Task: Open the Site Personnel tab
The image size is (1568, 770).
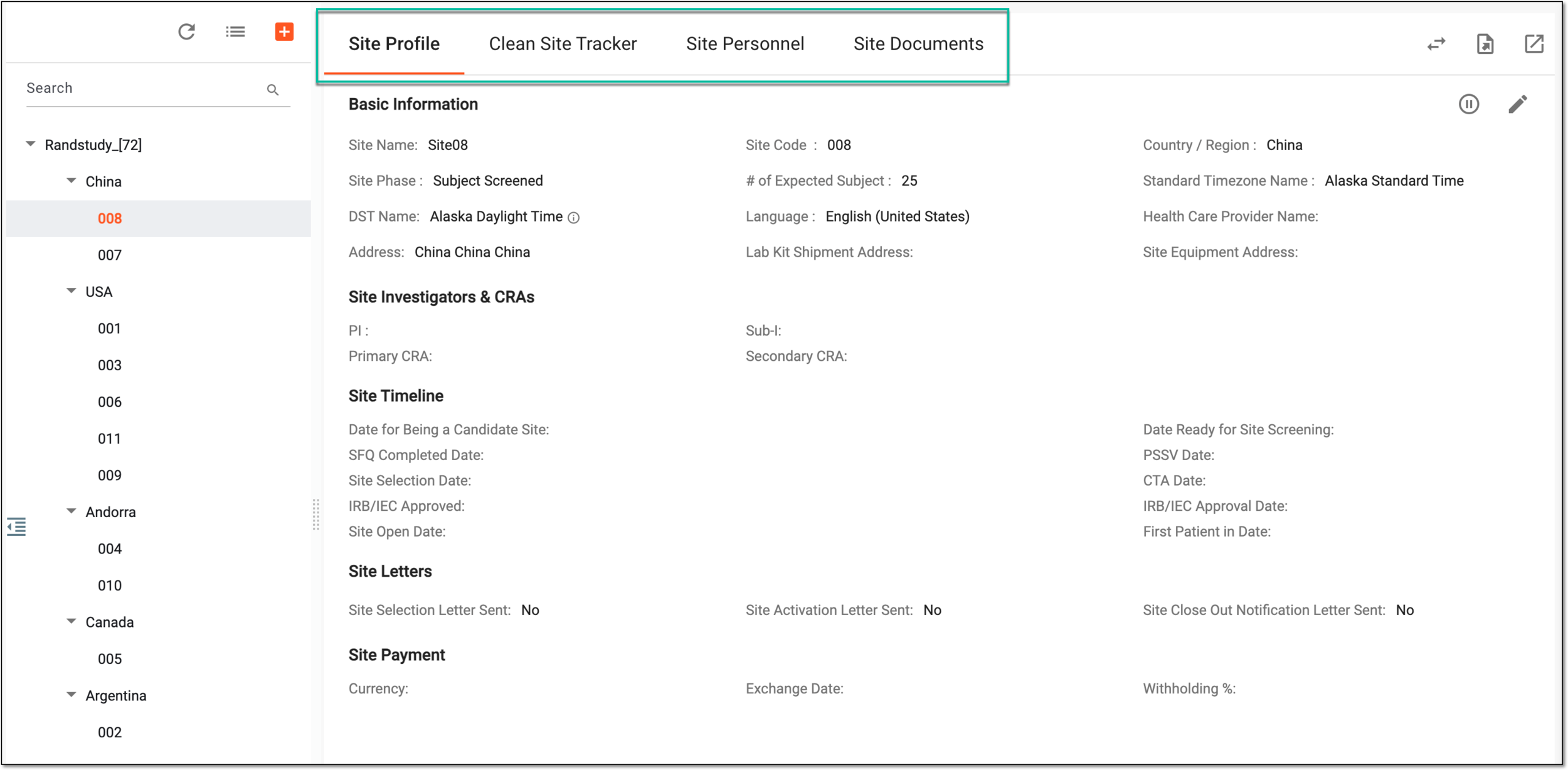Action: [745, 44]
